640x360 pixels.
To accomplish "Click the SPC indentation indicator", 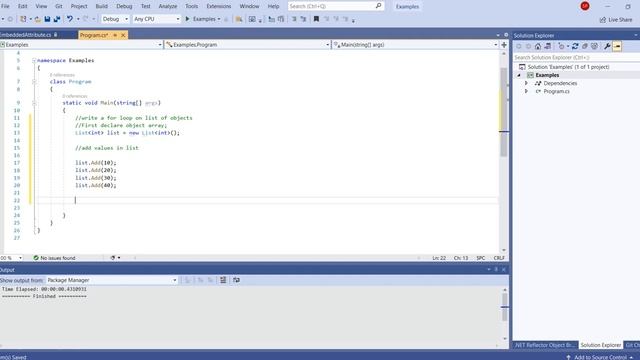I will pos(481,258).
